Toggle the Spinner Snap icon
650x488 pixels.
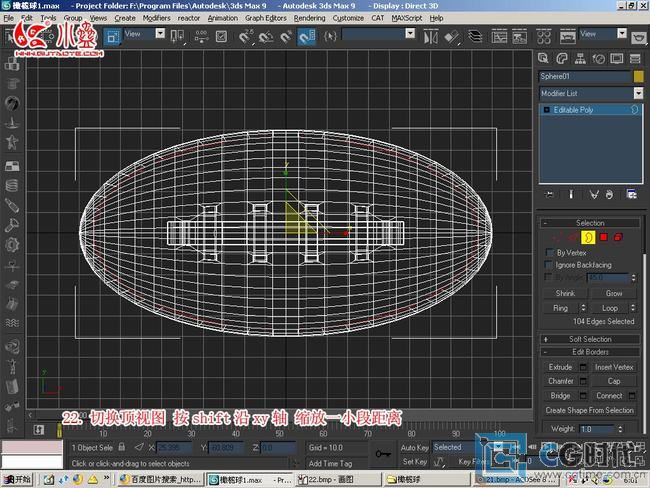[x=307, y=37]
